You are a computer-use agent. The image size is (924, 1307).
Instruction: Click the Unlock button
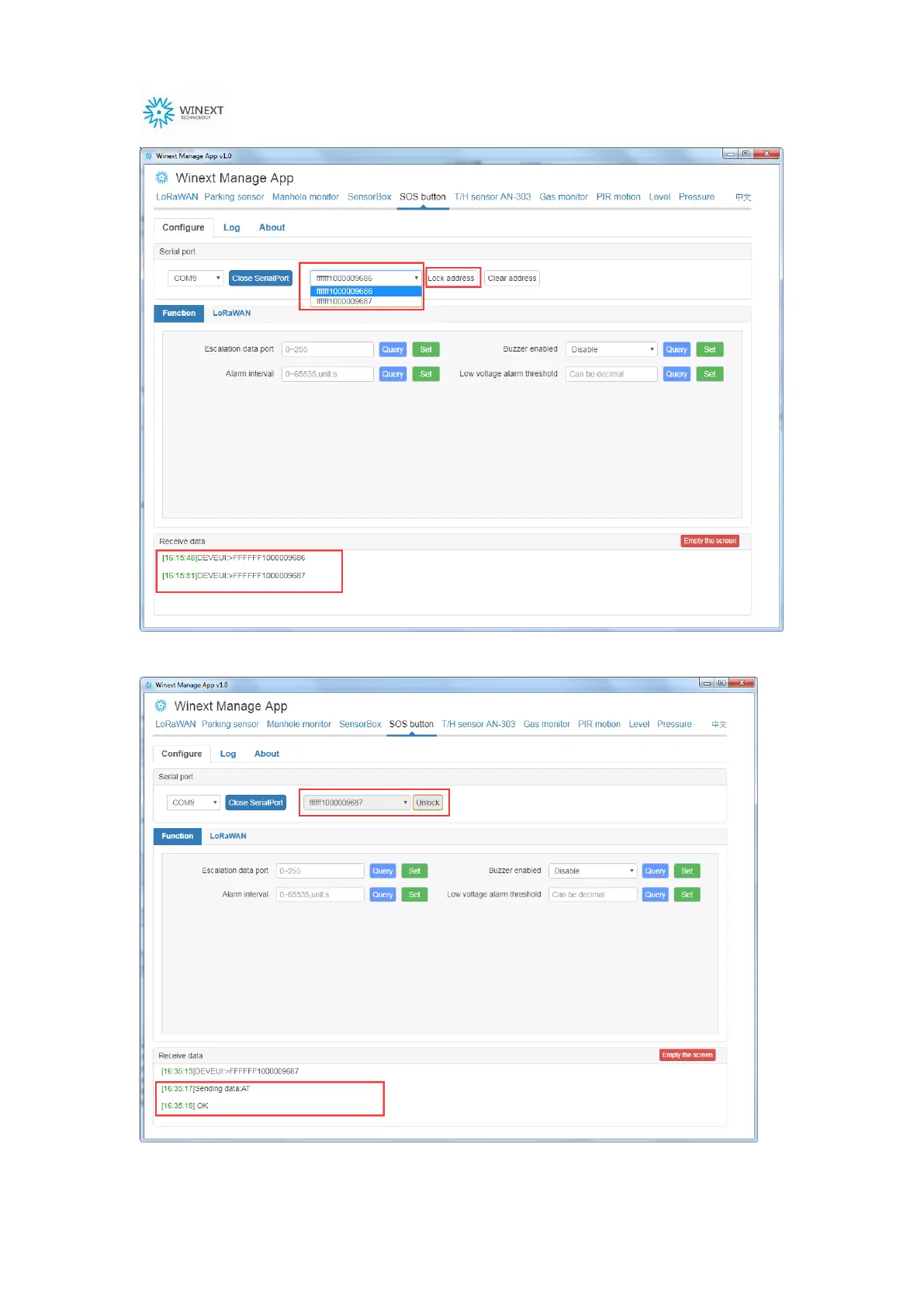427,803
